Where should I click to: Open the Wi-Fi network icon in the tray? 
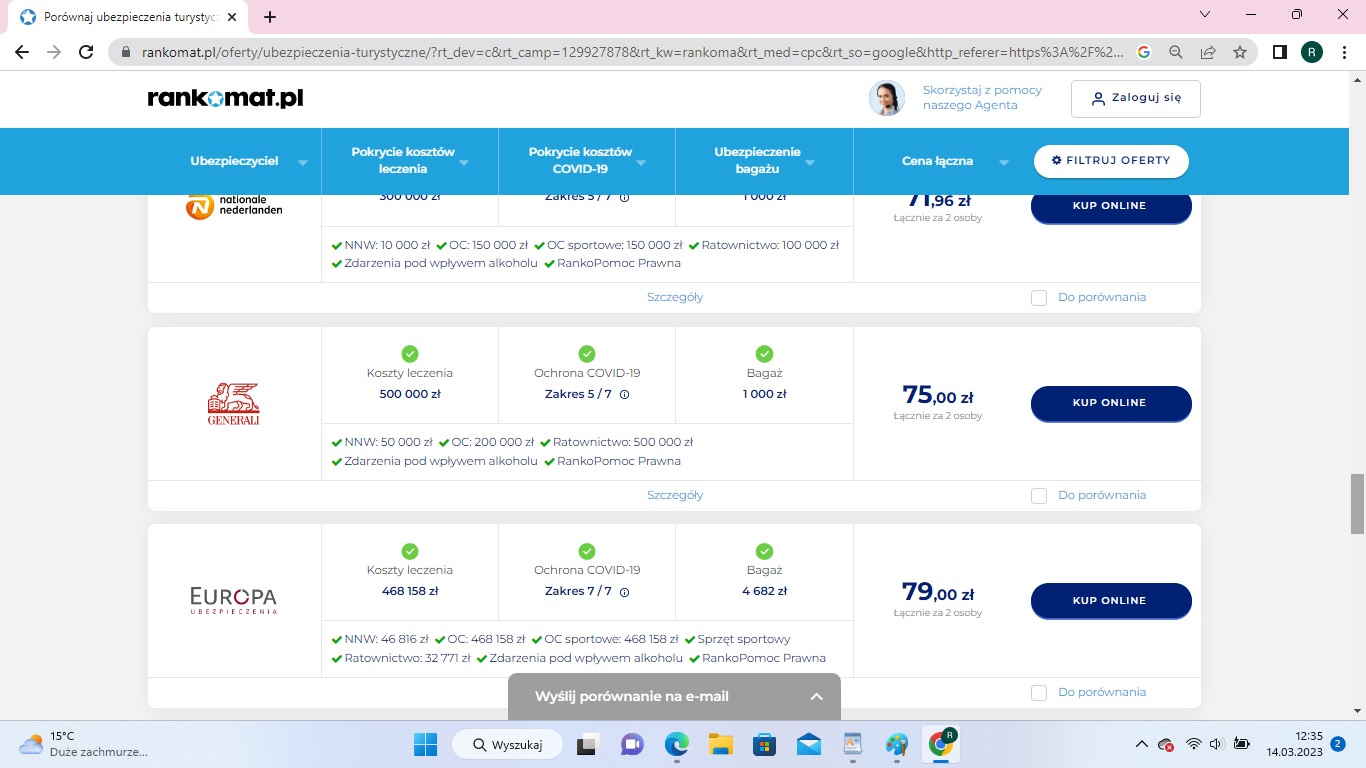pos(1193,744)
